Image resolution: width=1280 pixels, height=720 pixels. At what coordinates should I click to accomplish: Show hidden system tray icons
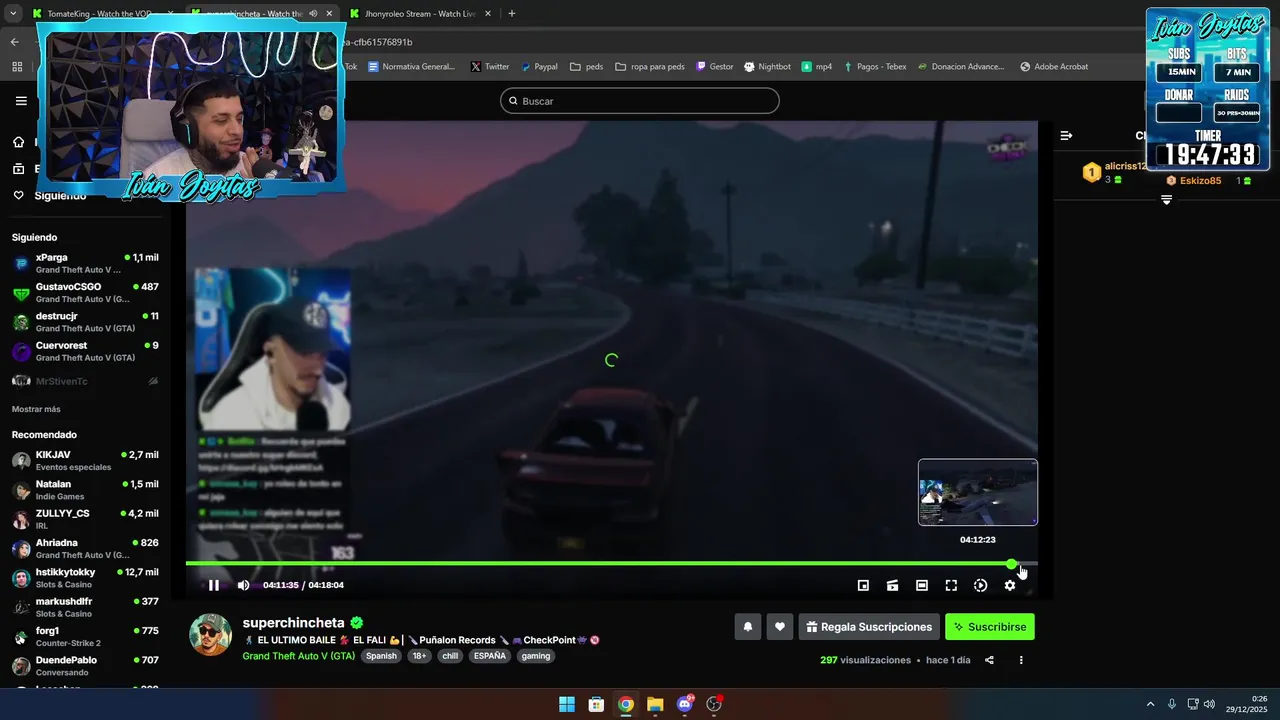pyautogui.click(x=1150, y=704)
